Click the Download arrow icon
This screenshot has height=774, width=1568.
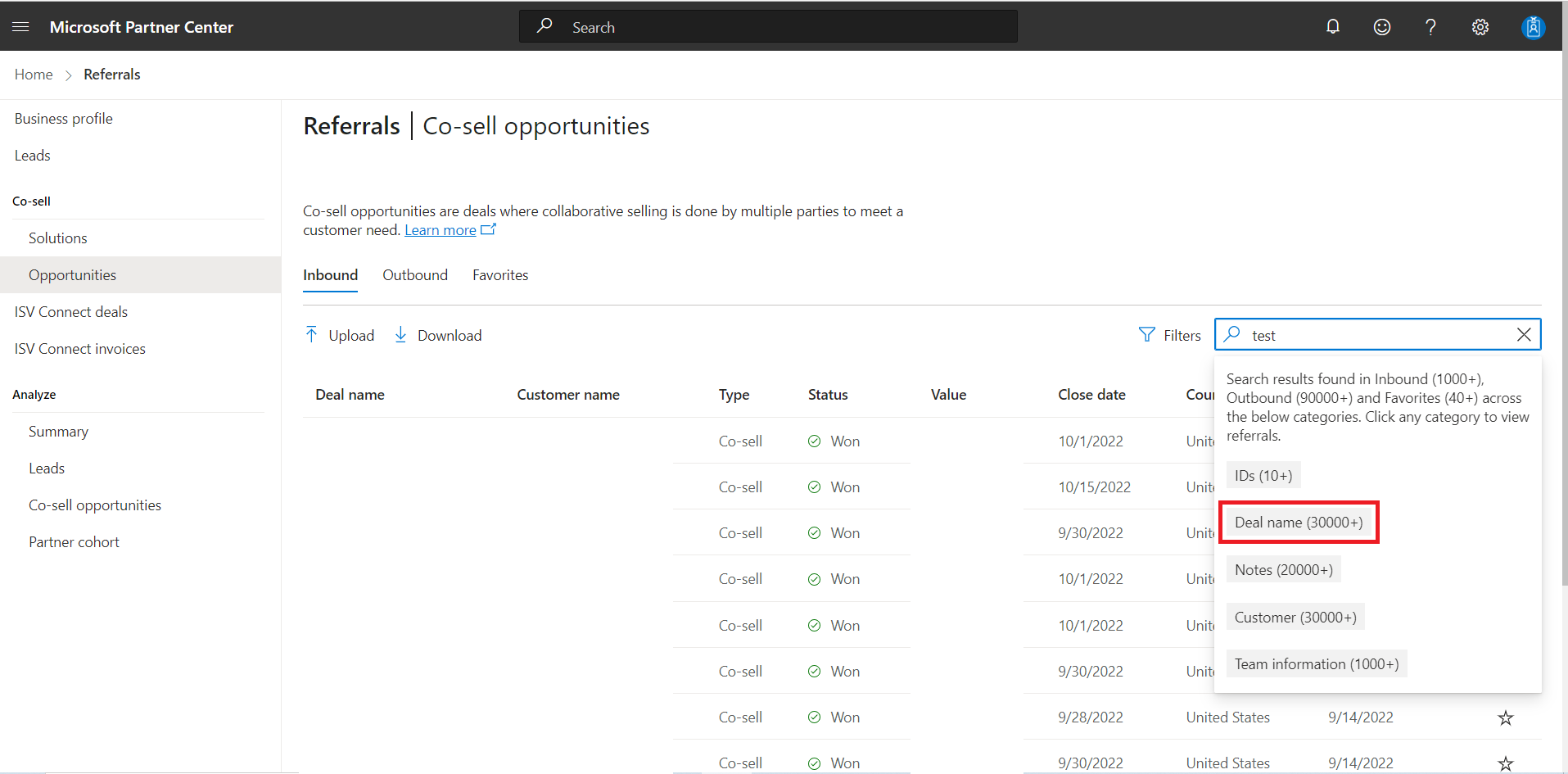(400, 334)
